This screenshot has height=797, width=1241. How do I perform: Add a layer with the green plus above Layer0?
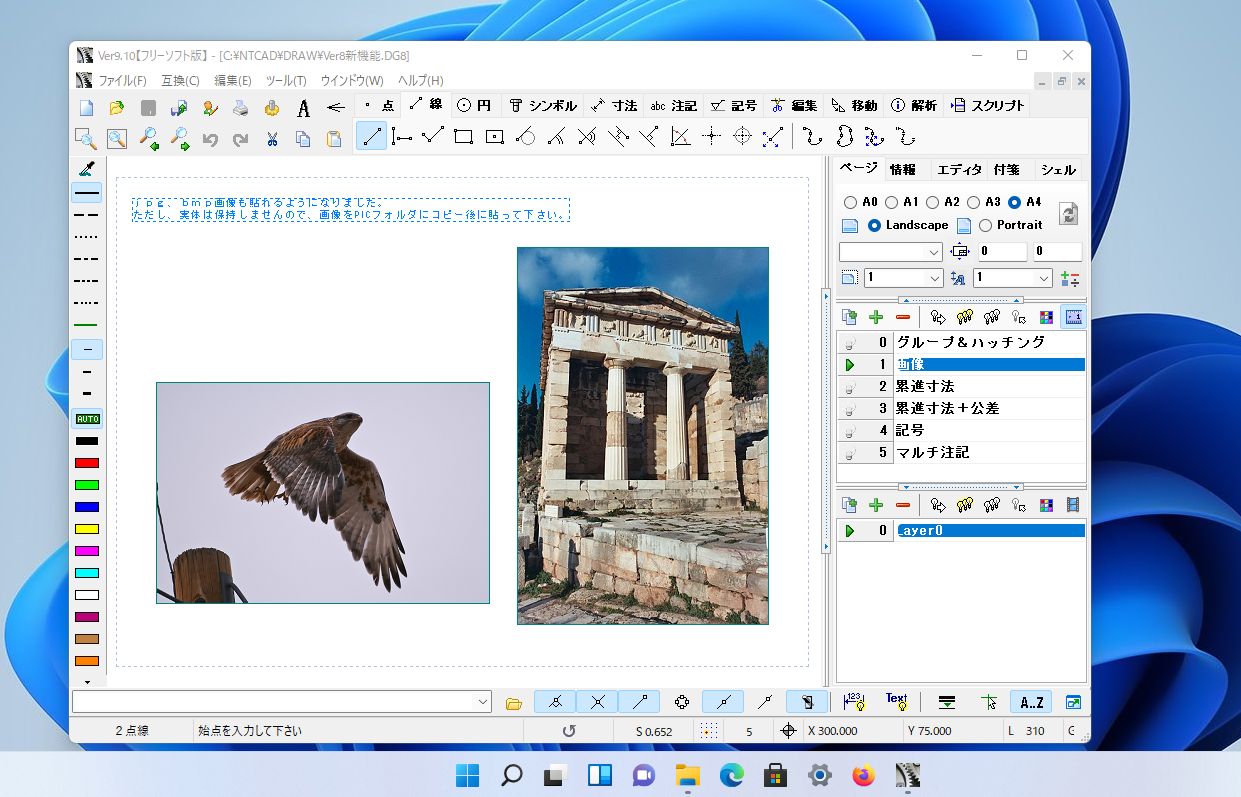click(876, 505)
